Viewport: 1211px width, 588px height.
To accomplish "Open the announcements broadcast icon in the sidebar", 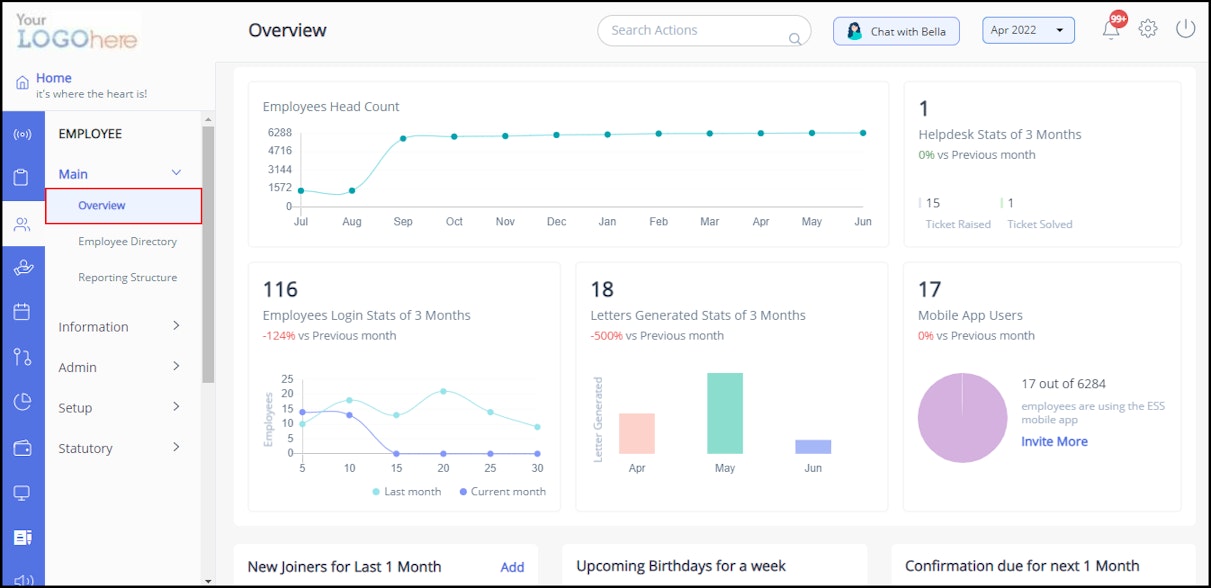I will (x=22, y=135).
